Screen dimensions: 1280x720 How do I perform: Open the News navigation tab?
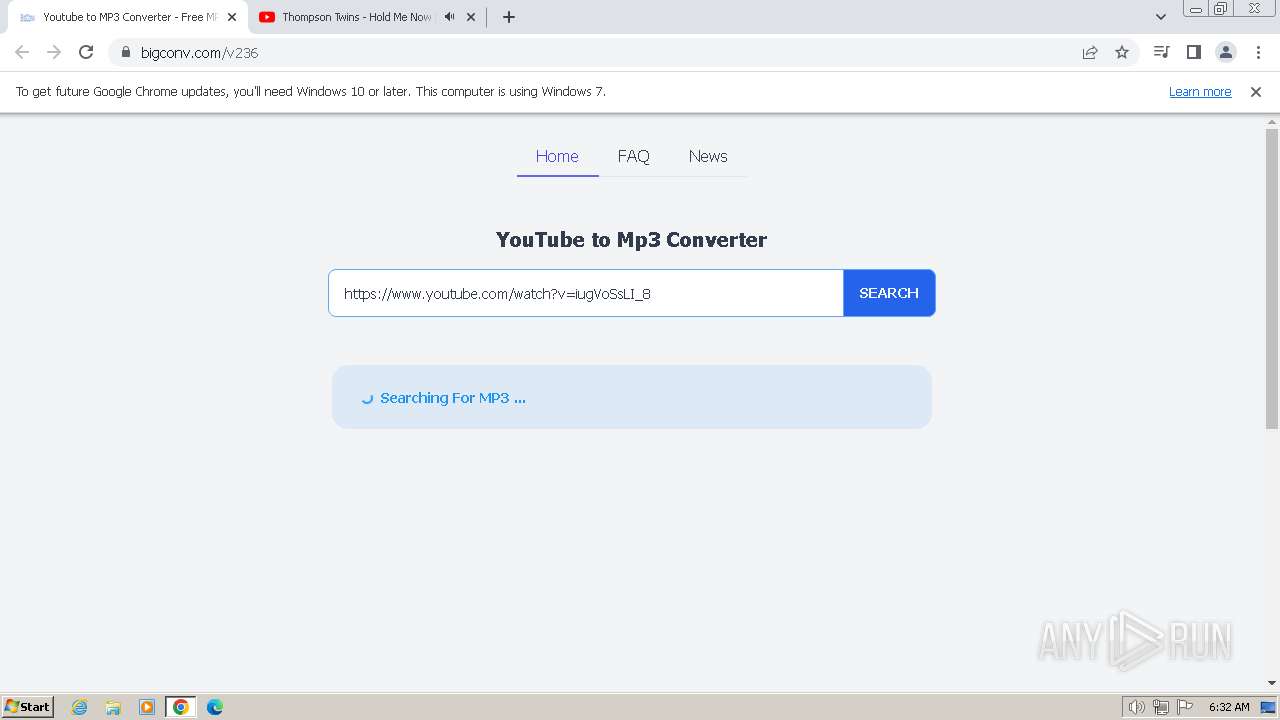[708, 156]
